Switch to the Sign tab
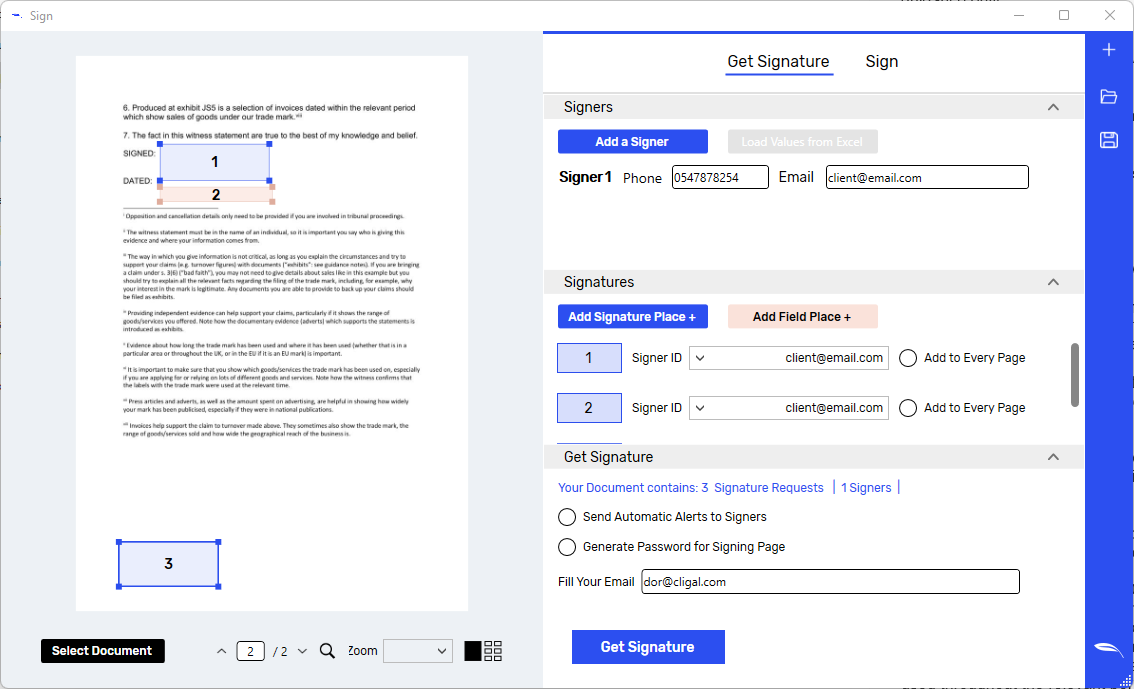Screen dimensions: 1134x689 point(881,62)
